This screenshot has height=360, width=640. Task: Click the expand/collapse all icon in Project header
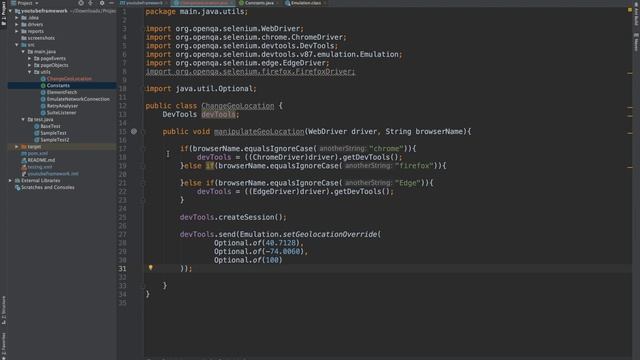click(x=90, y=3)
